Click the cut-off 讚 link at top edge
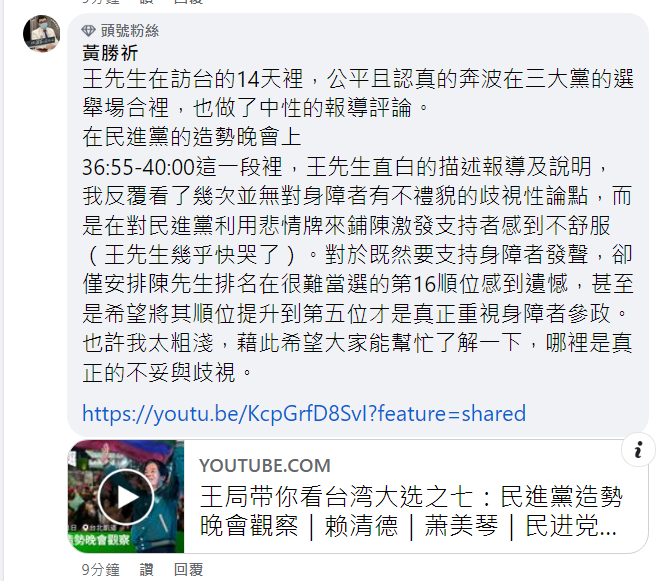 (x=146, y=2)
